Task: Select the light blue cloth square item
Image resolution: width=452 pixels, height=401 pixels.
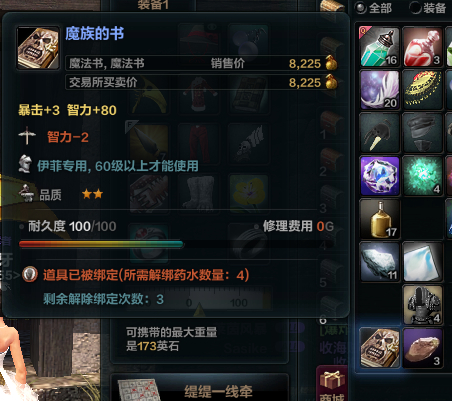Action: [422, 262]
